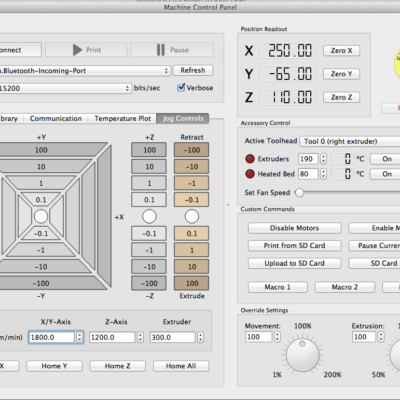400x400 pixels.
Task: Jog +Y by 100
Action: [41, 150]
